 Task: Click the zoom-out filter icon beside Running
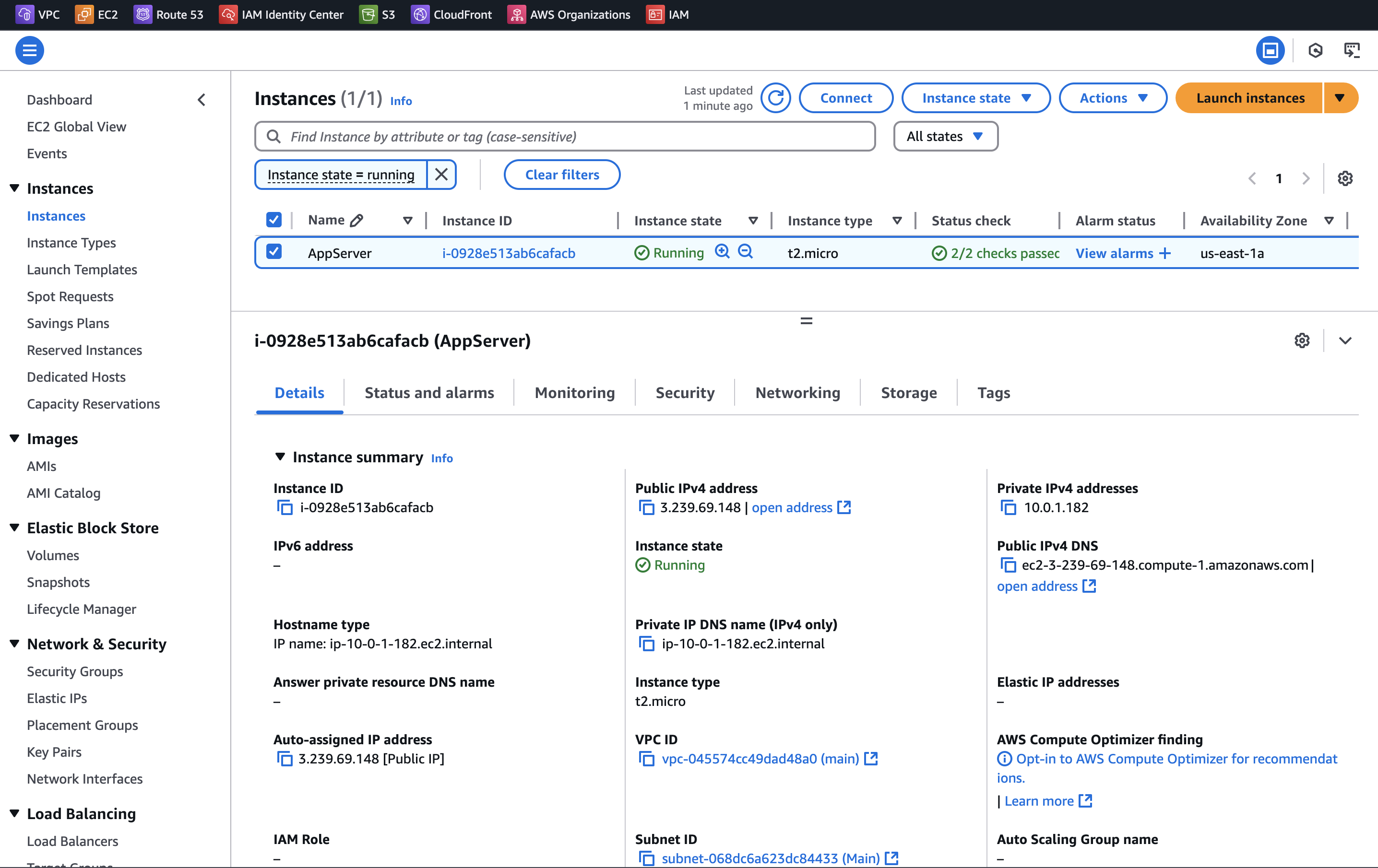click(745, 252)
